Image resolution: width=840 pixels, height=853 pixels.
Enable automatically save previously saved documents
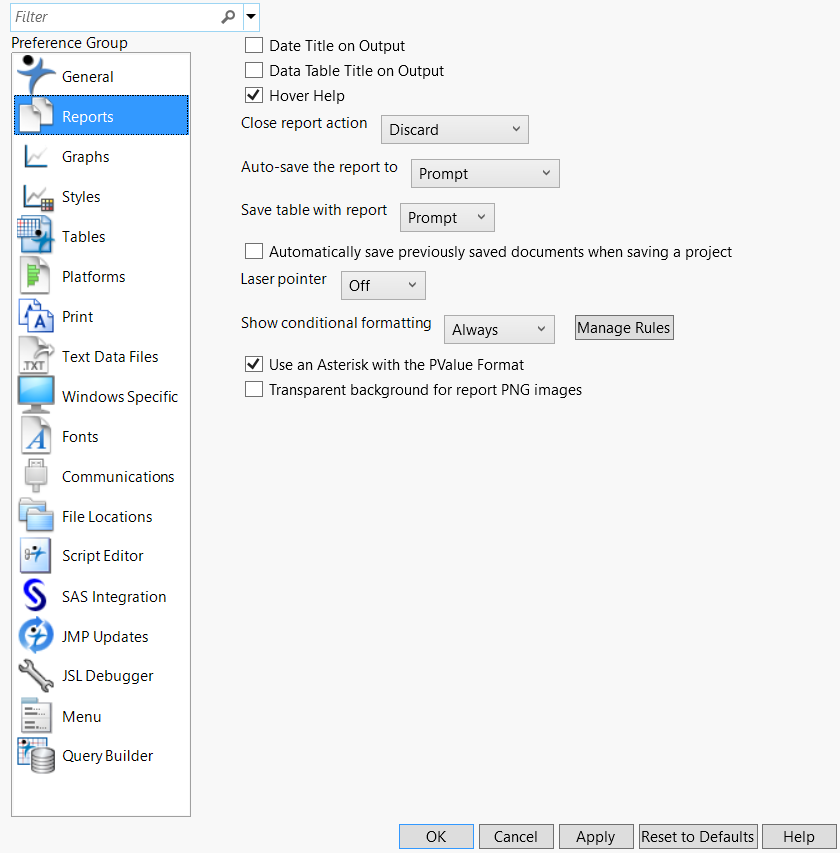254,251
